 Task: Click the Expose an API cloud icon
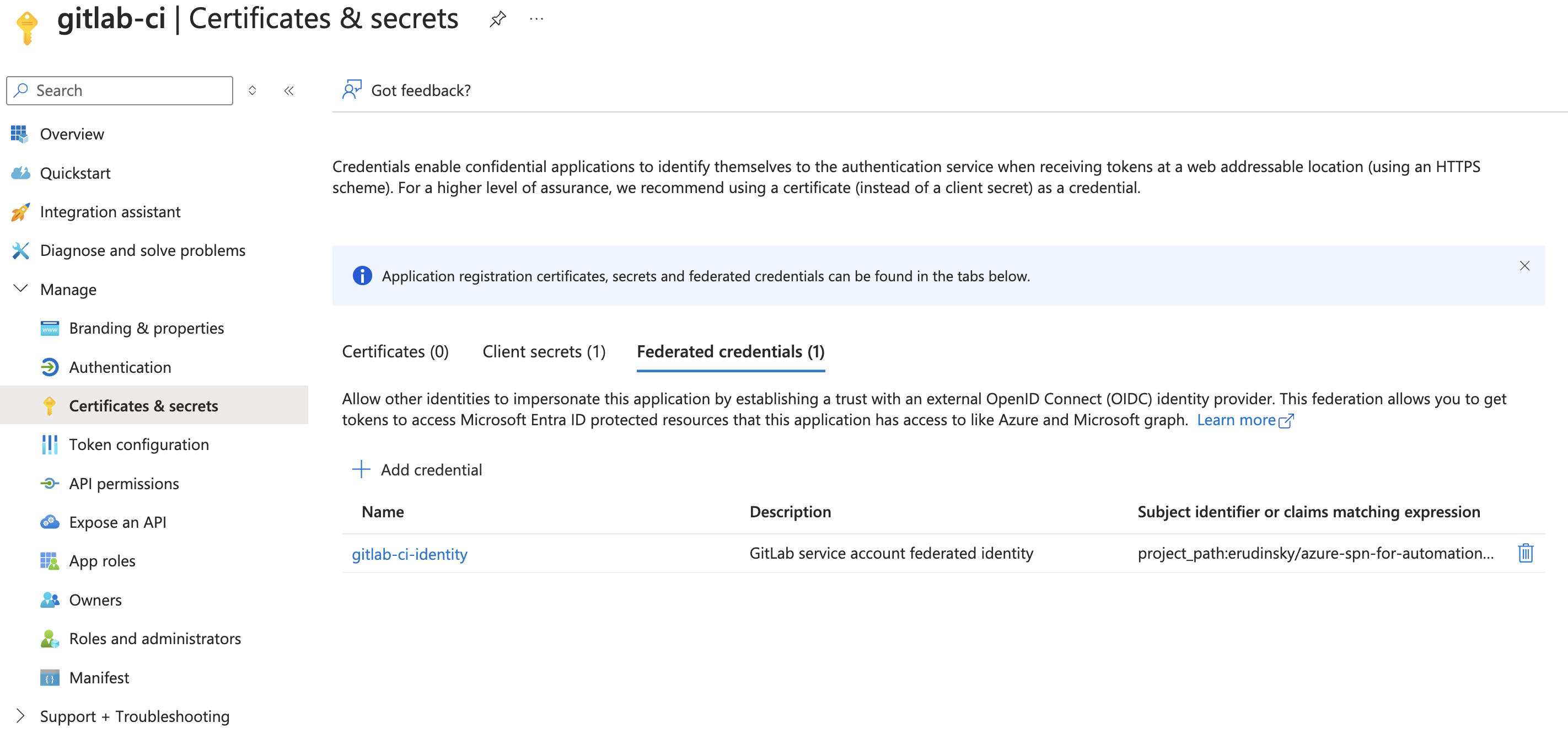49,522
